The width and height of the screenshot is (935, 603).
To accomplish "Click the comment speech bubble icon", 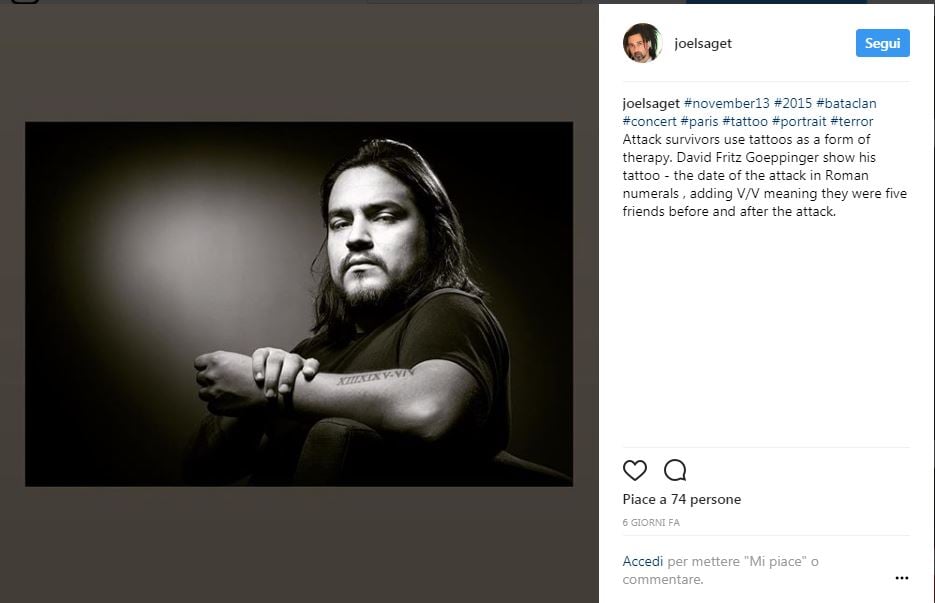I will click(675, 470).
